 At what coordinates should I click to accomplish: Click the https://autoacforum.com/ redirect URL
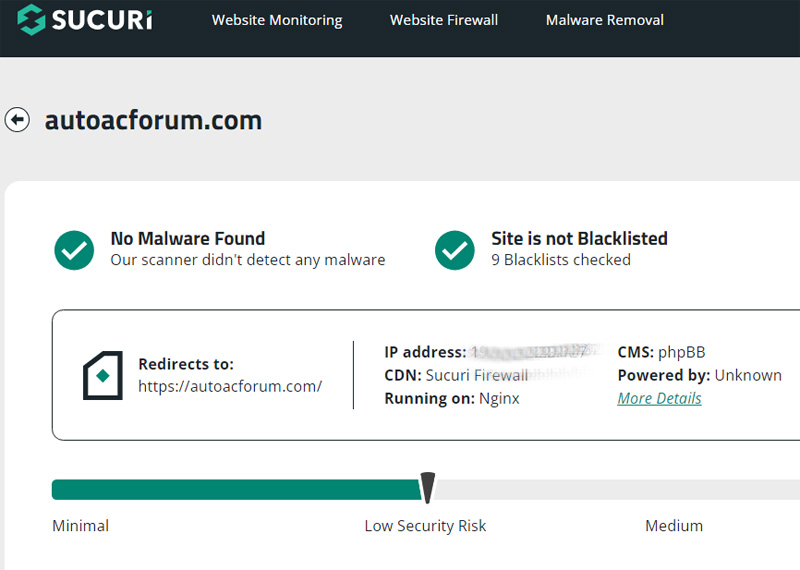coord(230,386)
